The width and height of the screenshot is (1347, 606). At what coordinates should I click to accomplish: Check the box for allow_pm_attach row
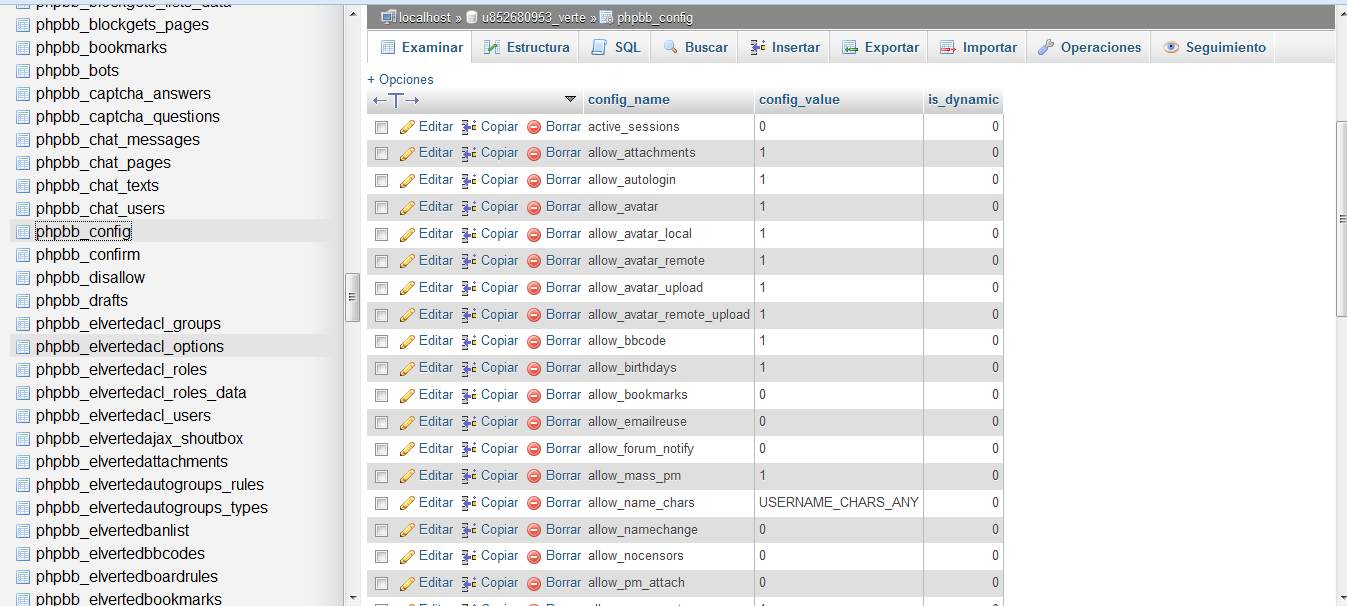(x=381, y=584)
